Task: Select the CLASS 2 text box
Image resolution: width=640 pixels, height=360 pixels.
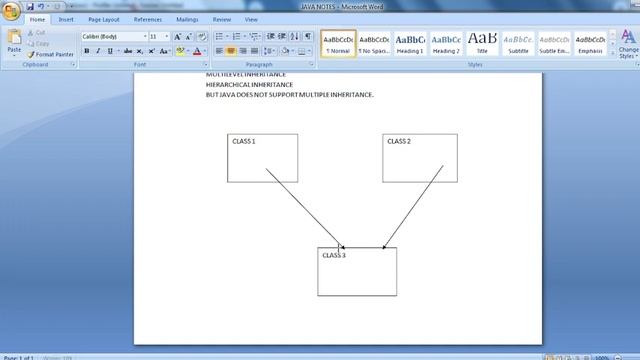Action: click(x=420, y=158)
